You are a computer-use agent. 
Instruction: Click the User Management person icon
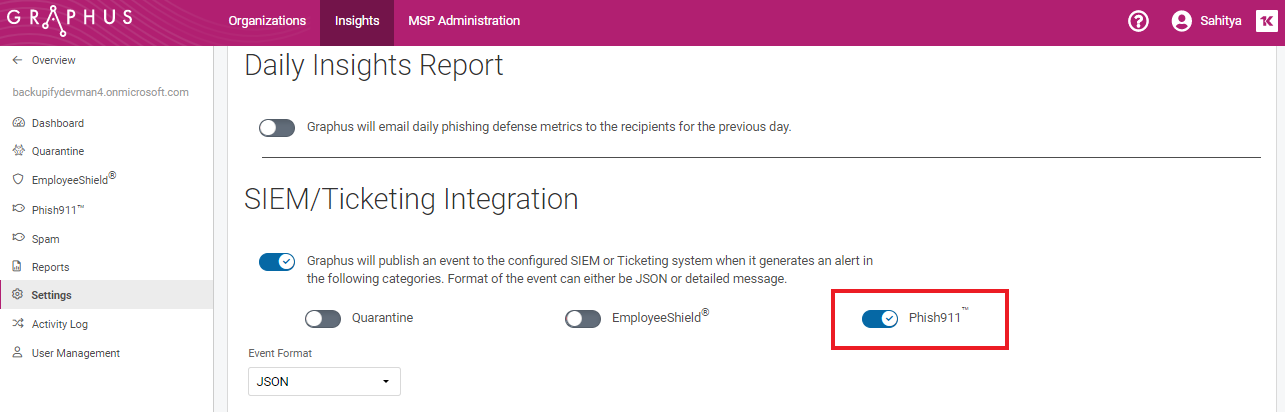18,353
